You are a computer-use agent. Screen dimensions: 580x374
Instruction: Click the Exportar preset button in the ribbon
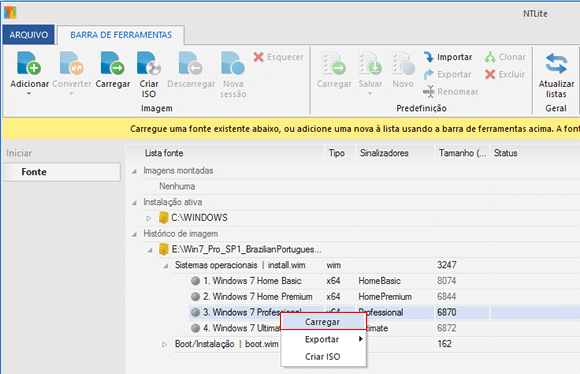tap(448, 74)
